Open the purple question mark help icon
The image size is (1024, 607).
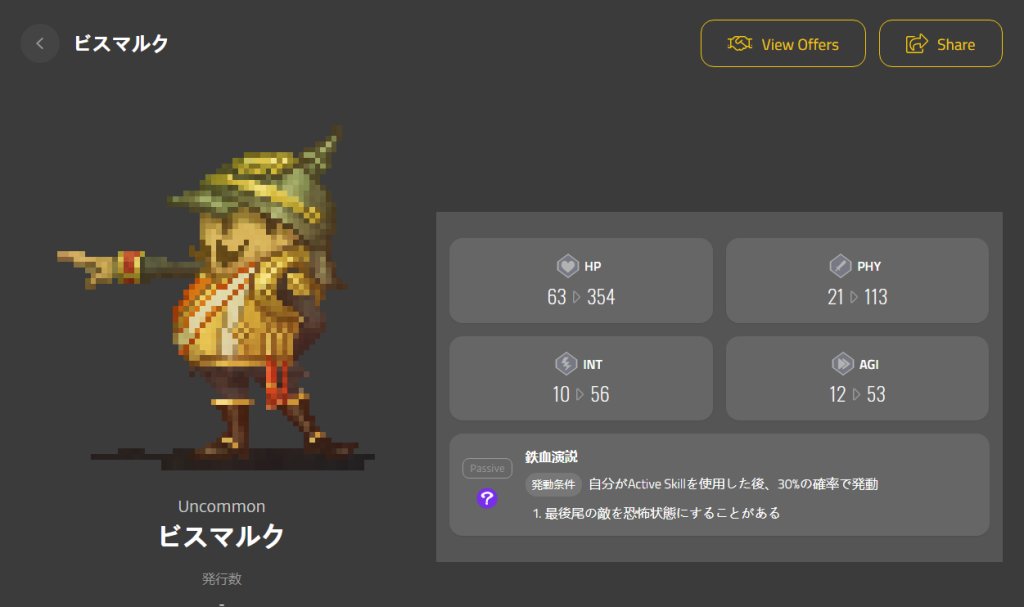[x=487, y=499]
